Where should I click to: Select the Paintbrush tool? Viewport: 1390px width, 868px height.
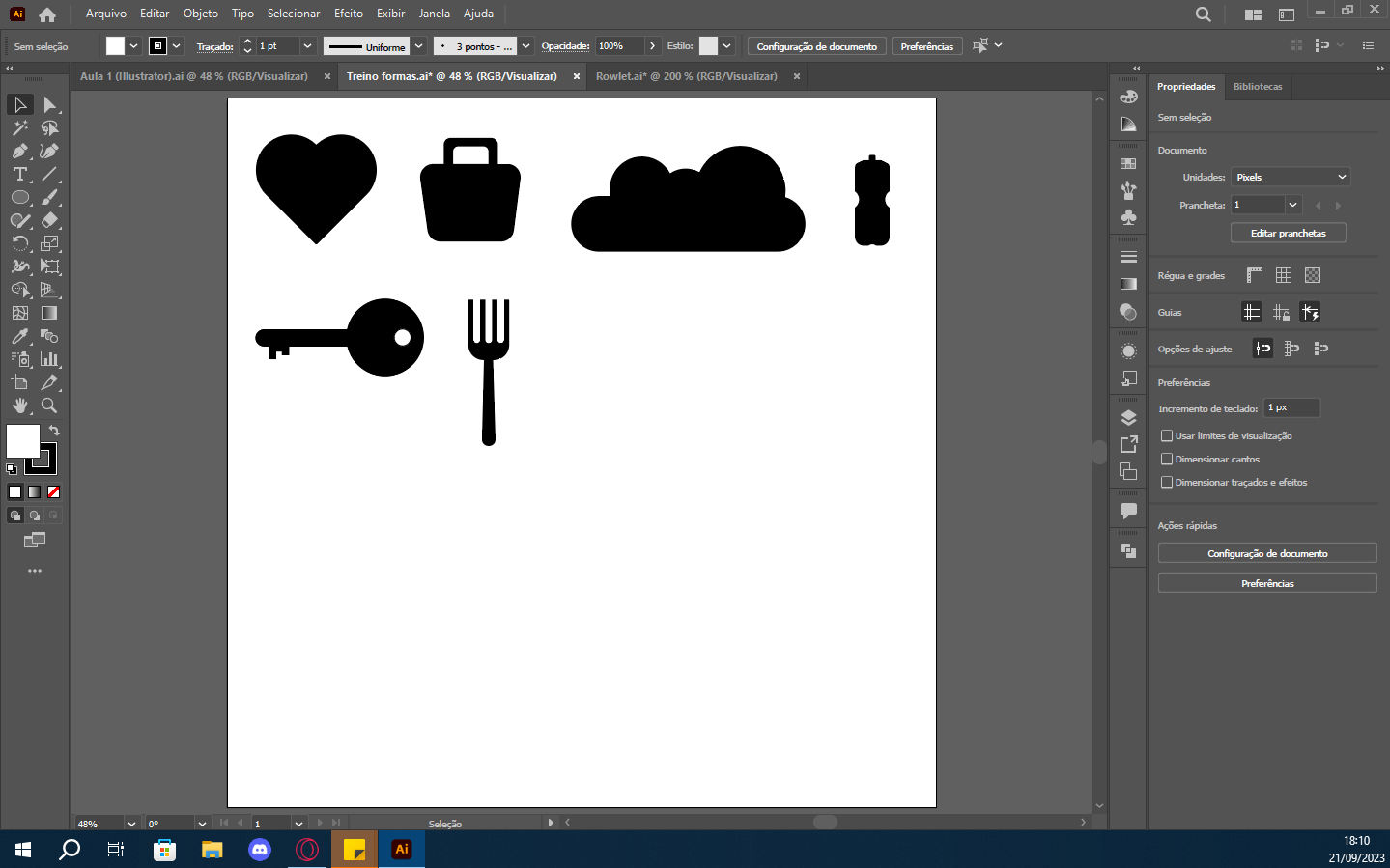tap(49, 197)
